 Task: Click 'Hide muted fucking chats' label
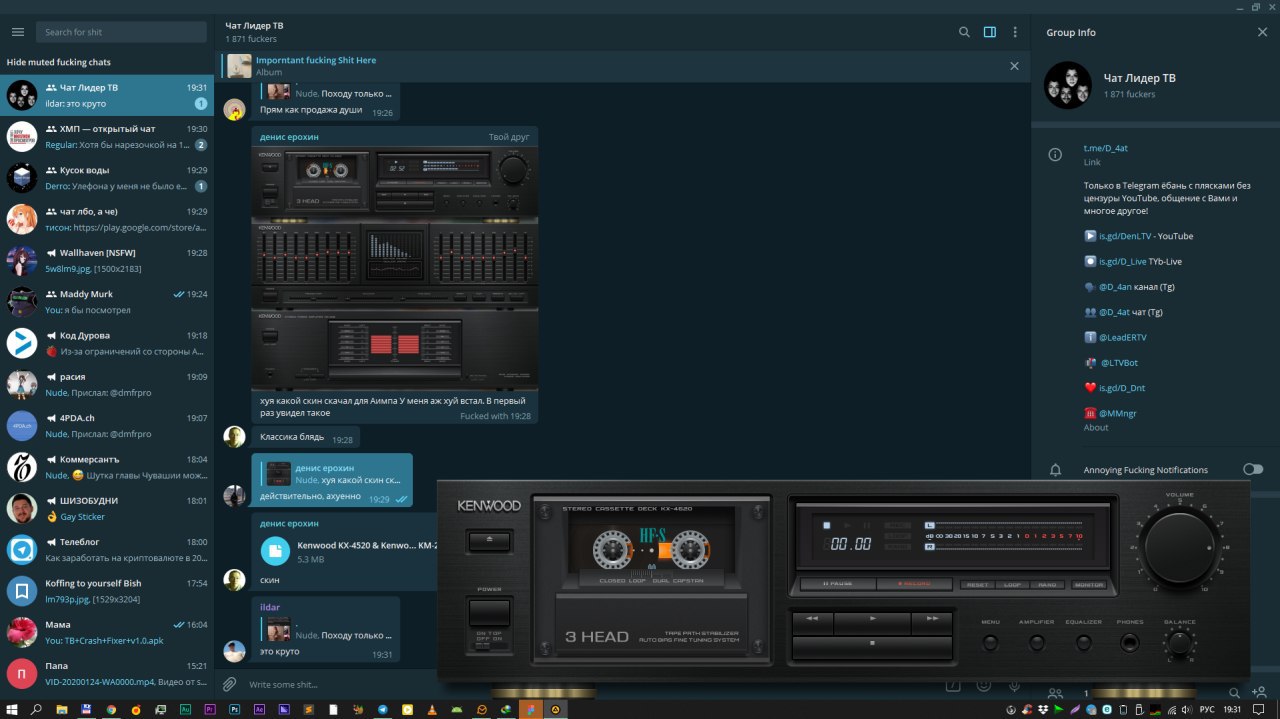click(x=58, y=62)
